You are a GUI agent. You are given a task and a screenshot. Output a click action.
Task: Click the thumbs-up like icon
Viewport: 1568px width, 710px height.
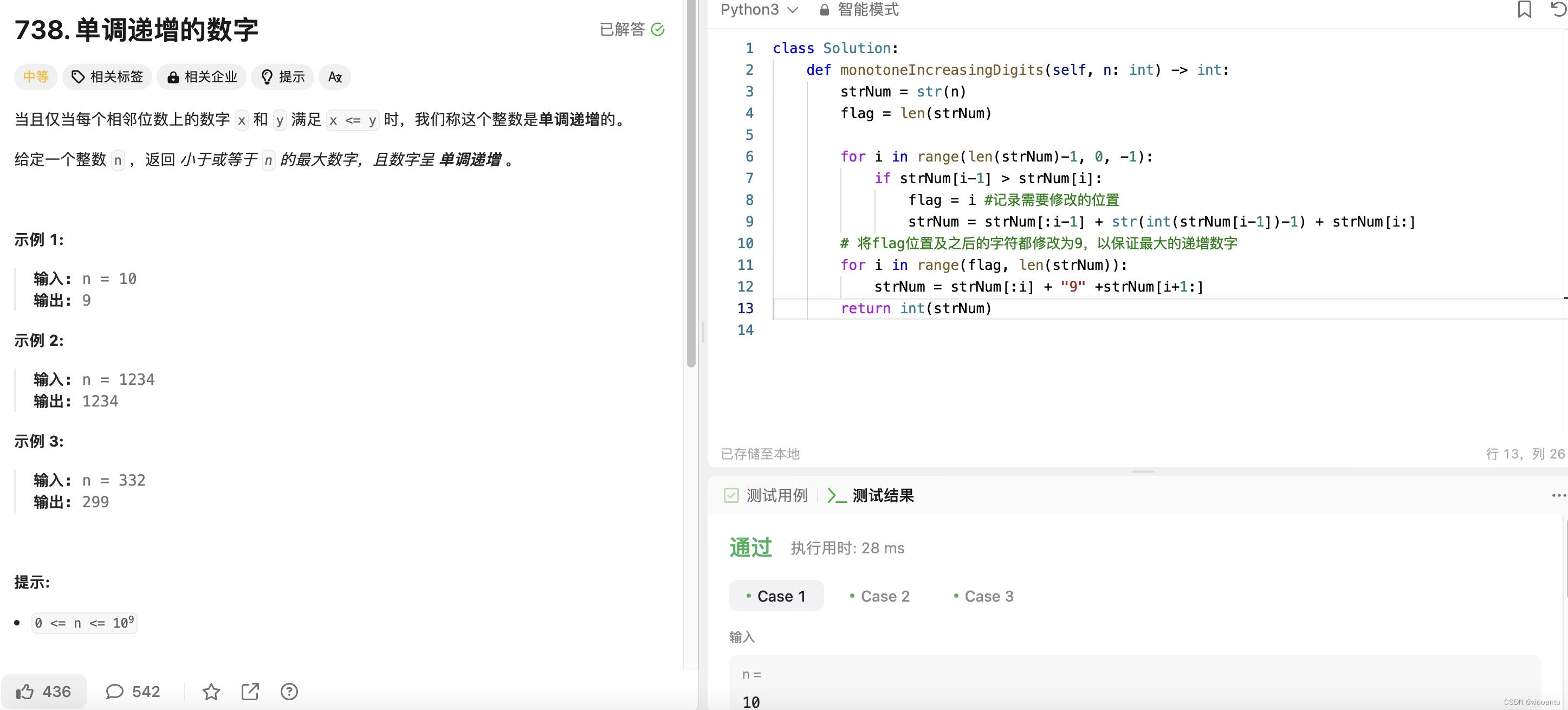click(25, 691)
